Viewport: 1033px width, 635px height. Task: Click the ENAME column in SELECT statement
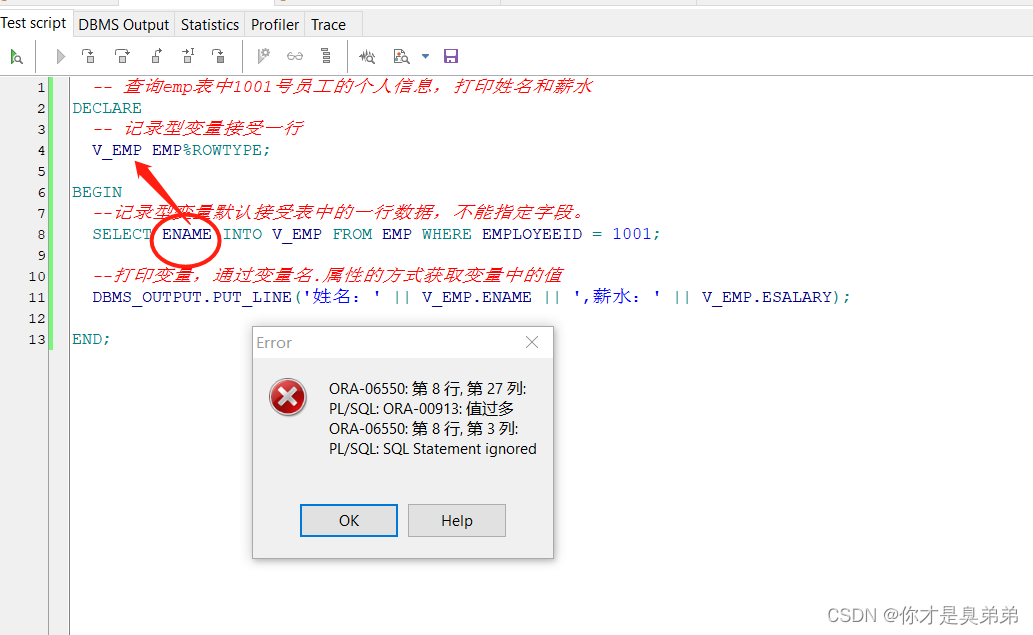pyautogui.click(x=187, y=234)
